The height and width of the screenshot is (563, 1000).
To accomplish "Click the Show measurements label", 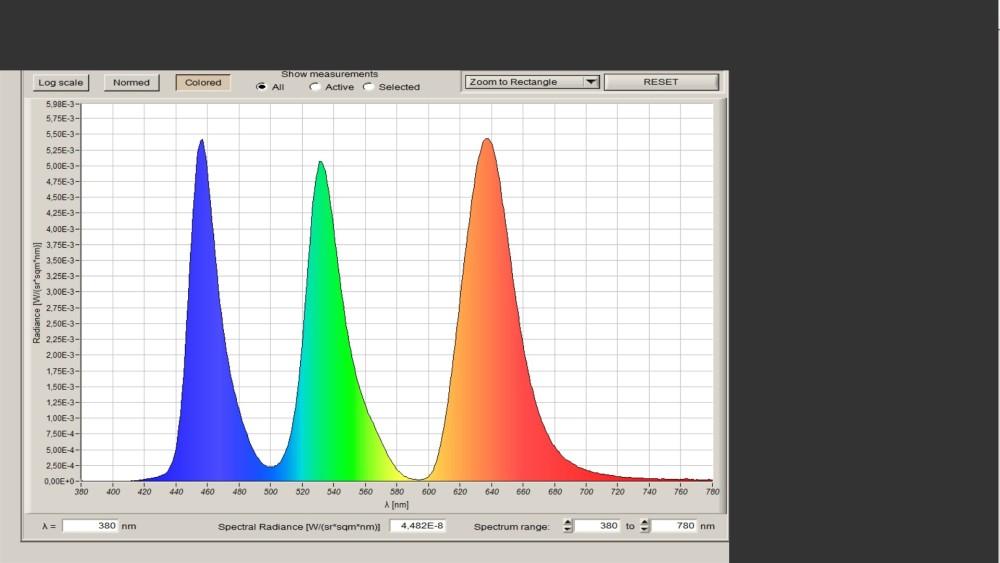I will coord(330,74).
